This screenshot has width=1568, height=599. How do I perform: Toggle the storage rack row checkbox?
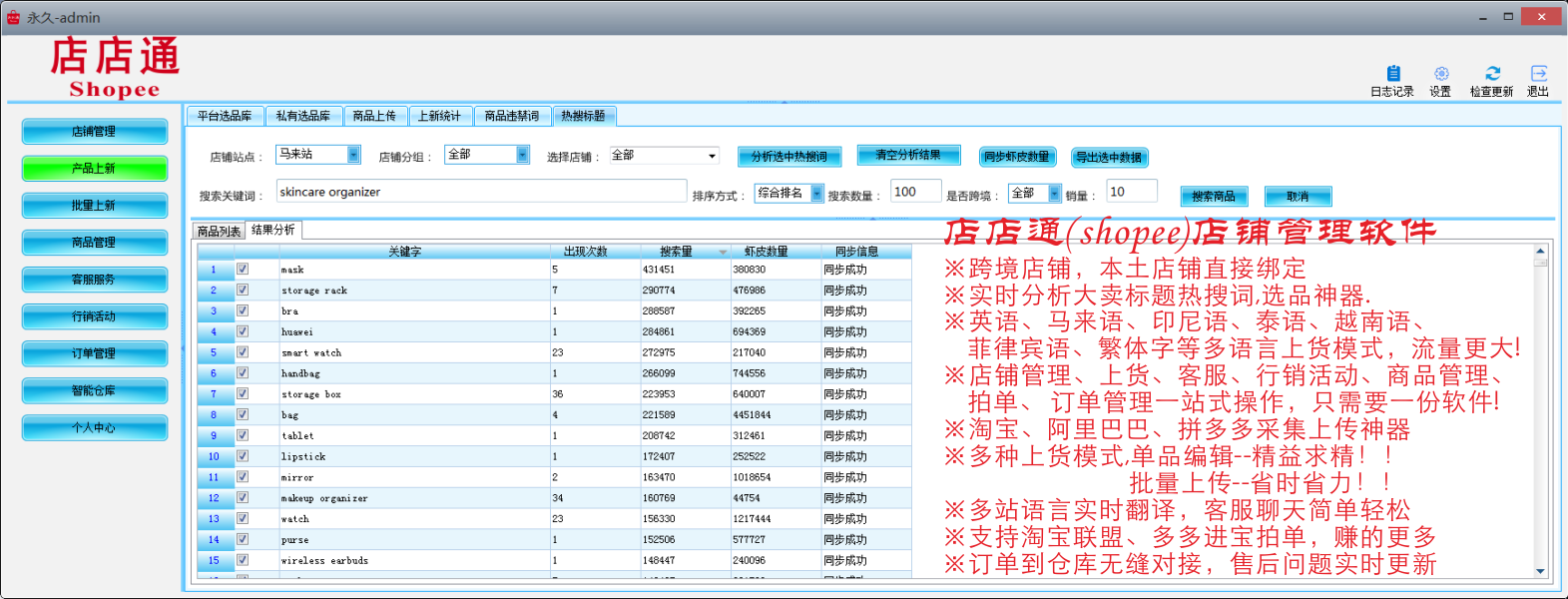point(242,290)
